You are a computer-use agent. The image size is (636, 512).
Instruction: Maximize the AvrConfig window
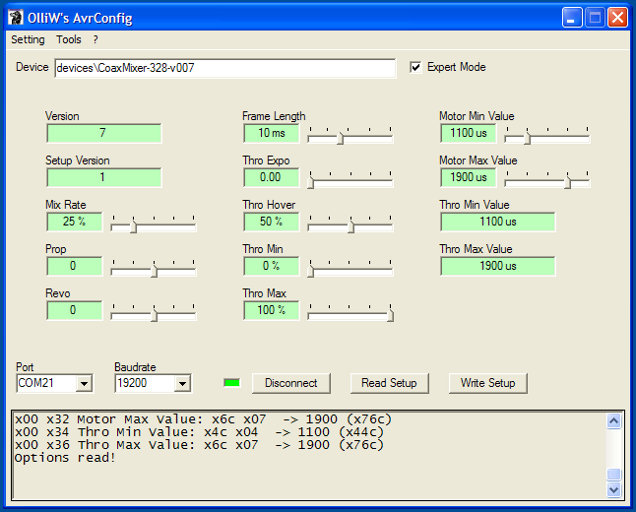(595, 17)
